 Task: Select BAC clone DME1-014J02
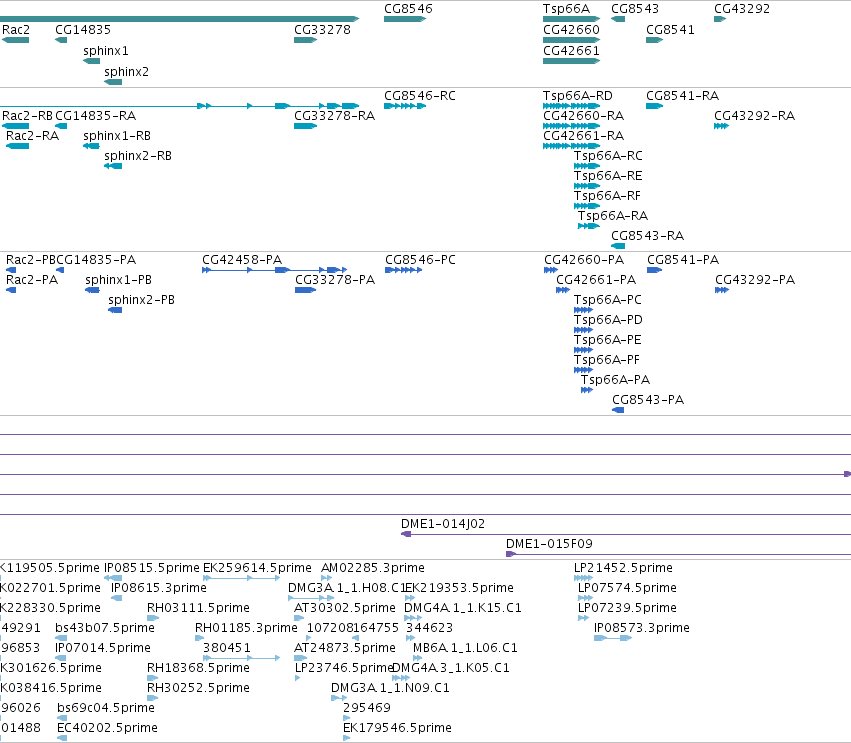click(x=443, y=525)
